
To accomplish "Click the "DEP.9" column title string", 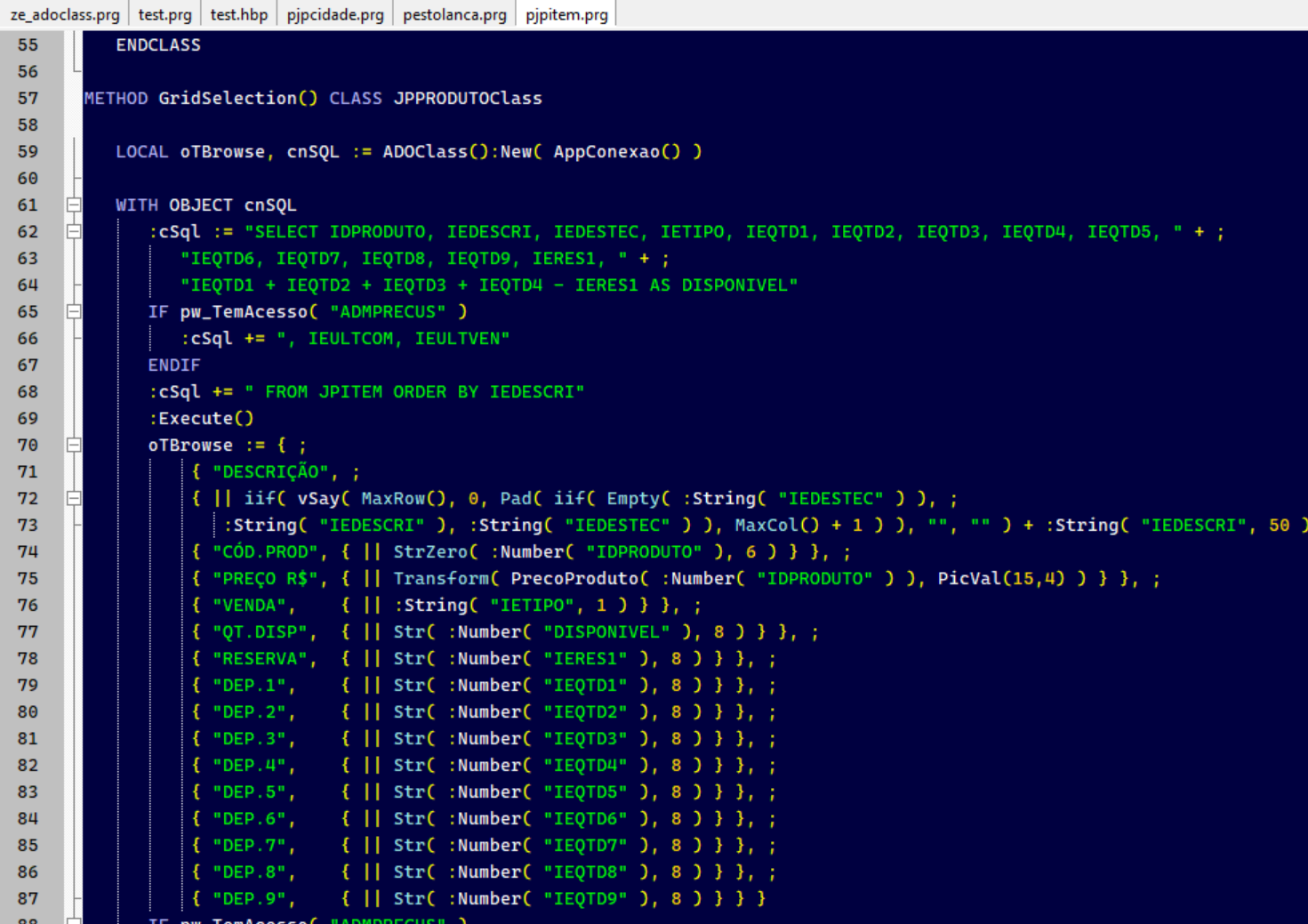I will click(249, 898).
